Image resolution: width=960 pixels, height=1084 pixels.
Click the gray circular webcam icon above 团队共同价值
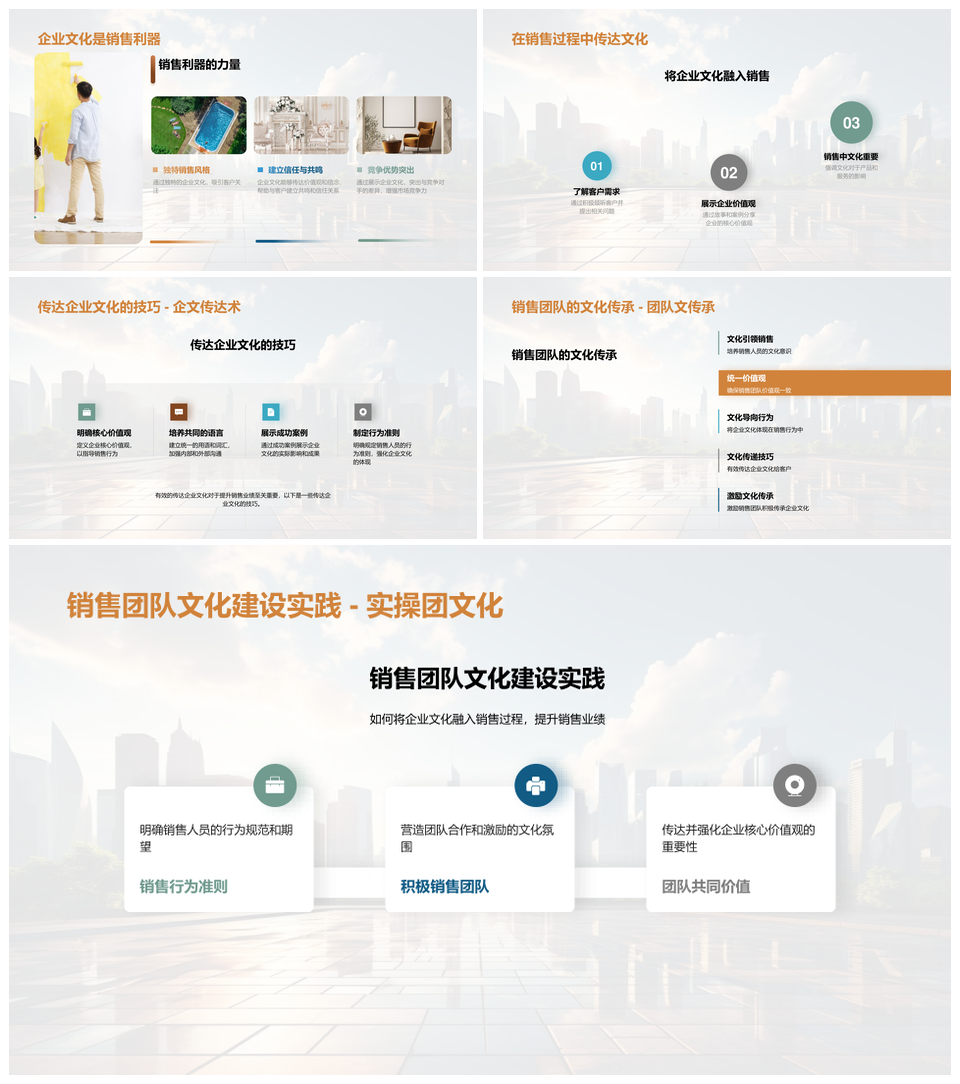(795, 785)
